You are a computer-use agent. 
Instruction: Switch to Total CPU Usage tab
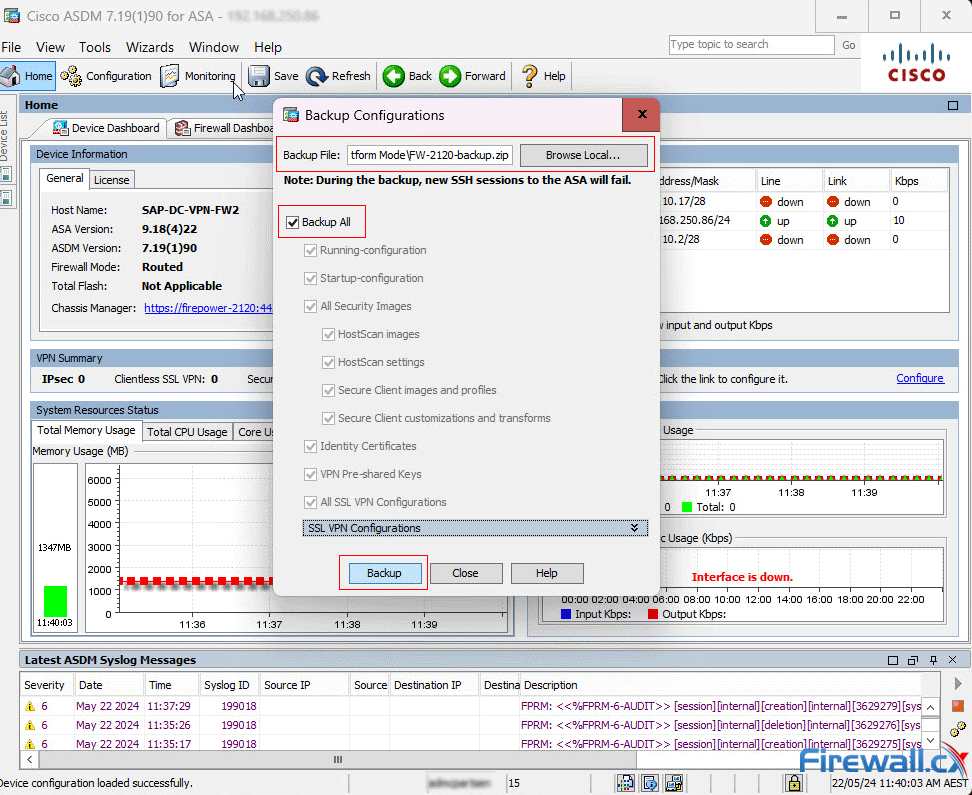(187, 432)
